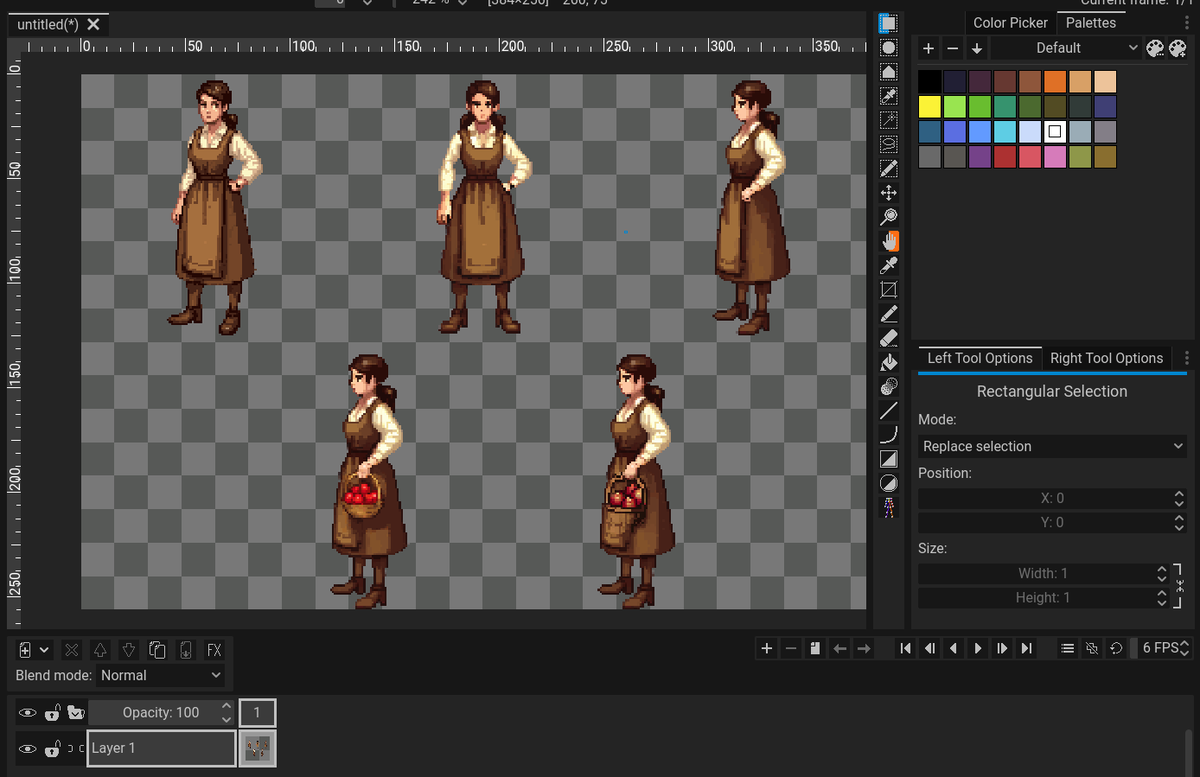Open layer effects with FX button
Viewport: 1200px width, 777px height.
214,650
